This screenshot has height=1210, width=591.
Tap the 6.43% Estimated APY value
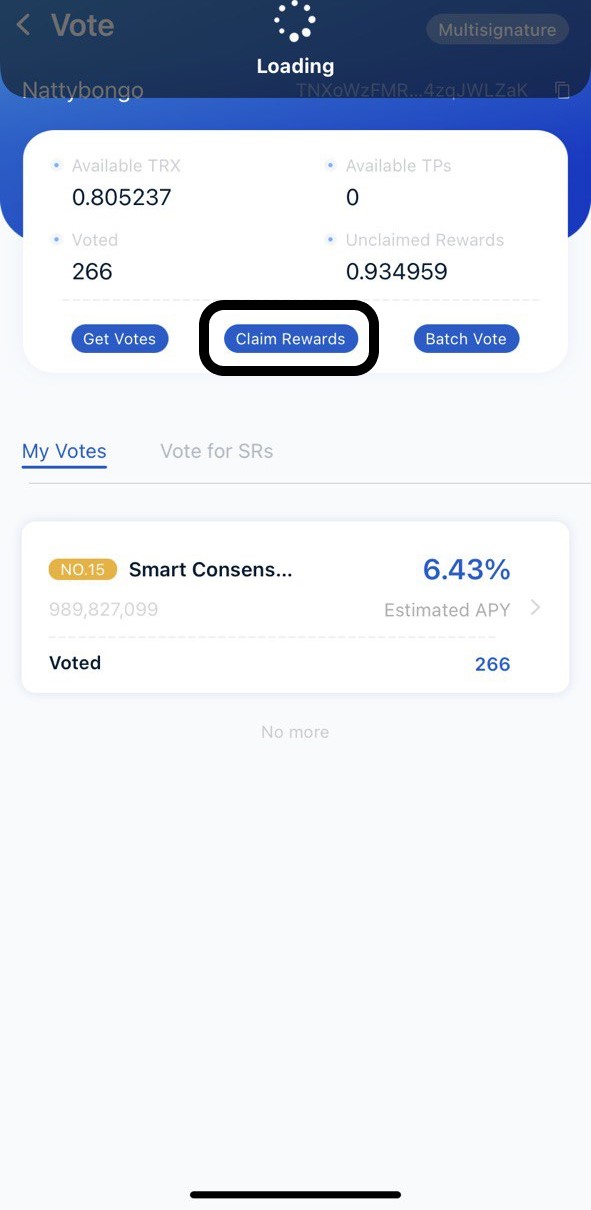466,569
